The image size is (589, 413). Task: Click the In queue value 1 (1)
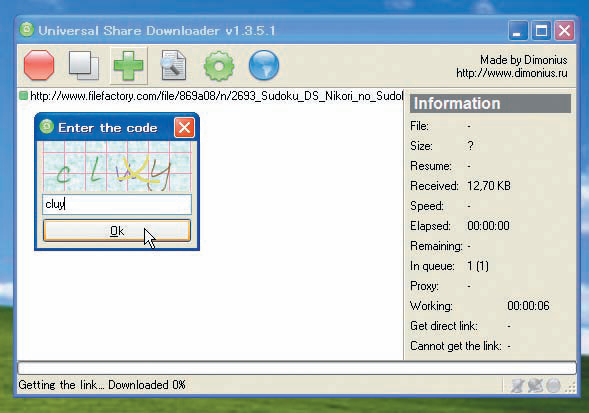(478, 266)
